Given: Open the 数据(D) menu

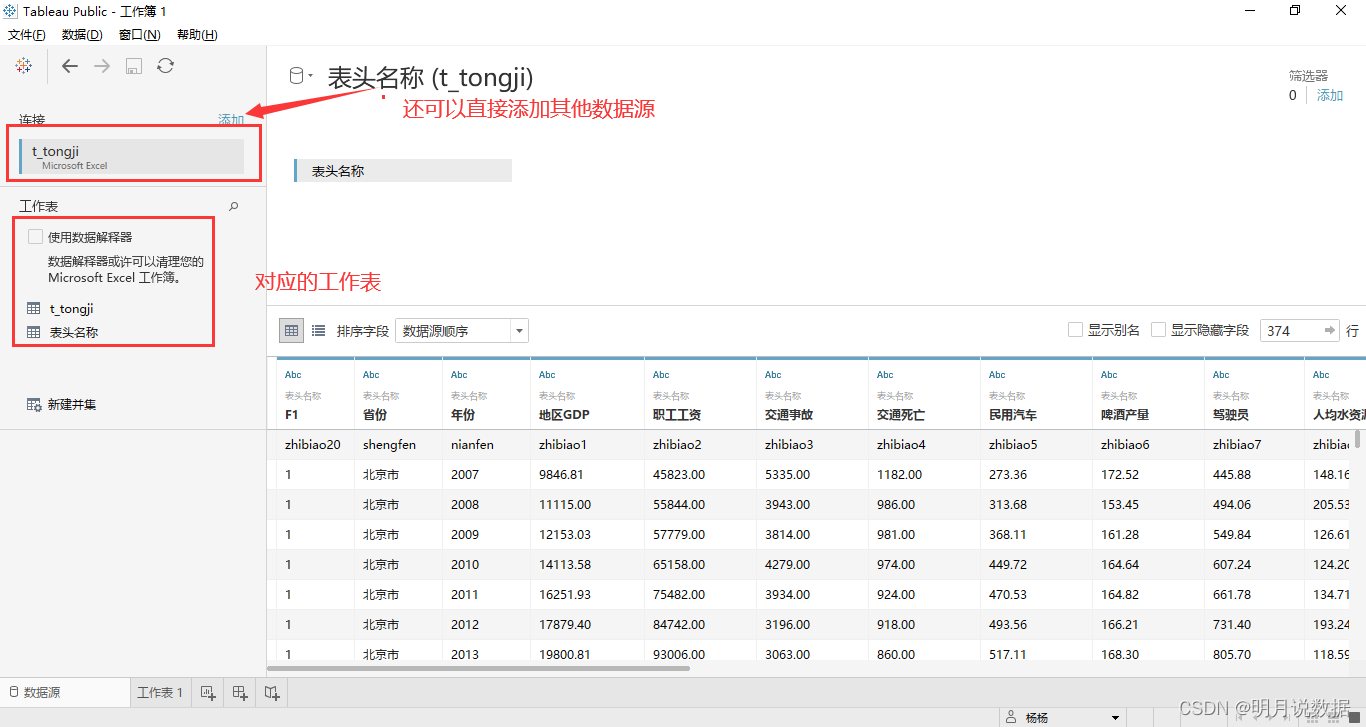Looking at the screenshot, I should point(82,35).
